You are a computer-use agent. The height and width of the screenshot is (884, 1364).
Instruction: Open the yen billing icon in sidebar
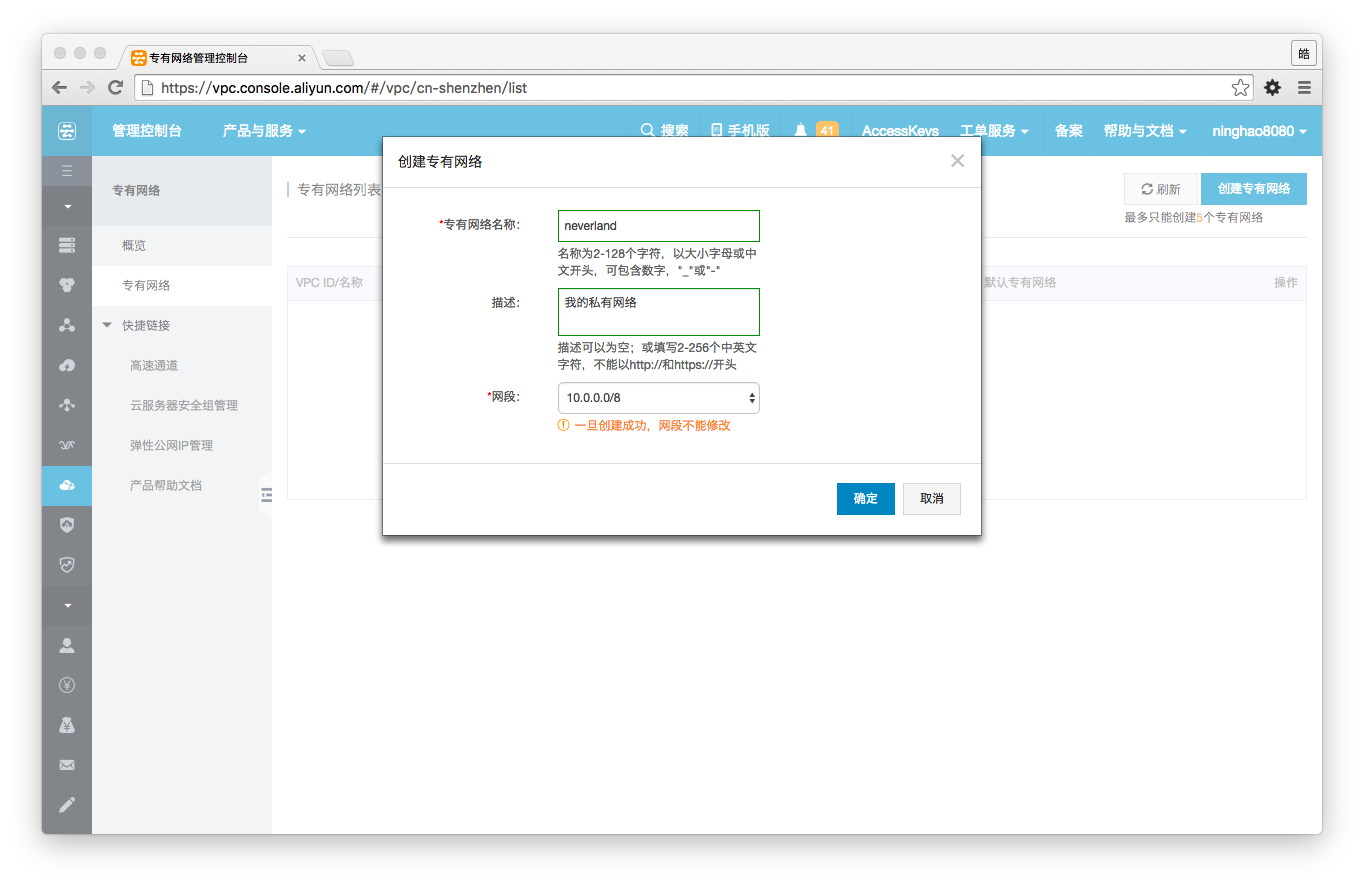click(x=67, y=685)
